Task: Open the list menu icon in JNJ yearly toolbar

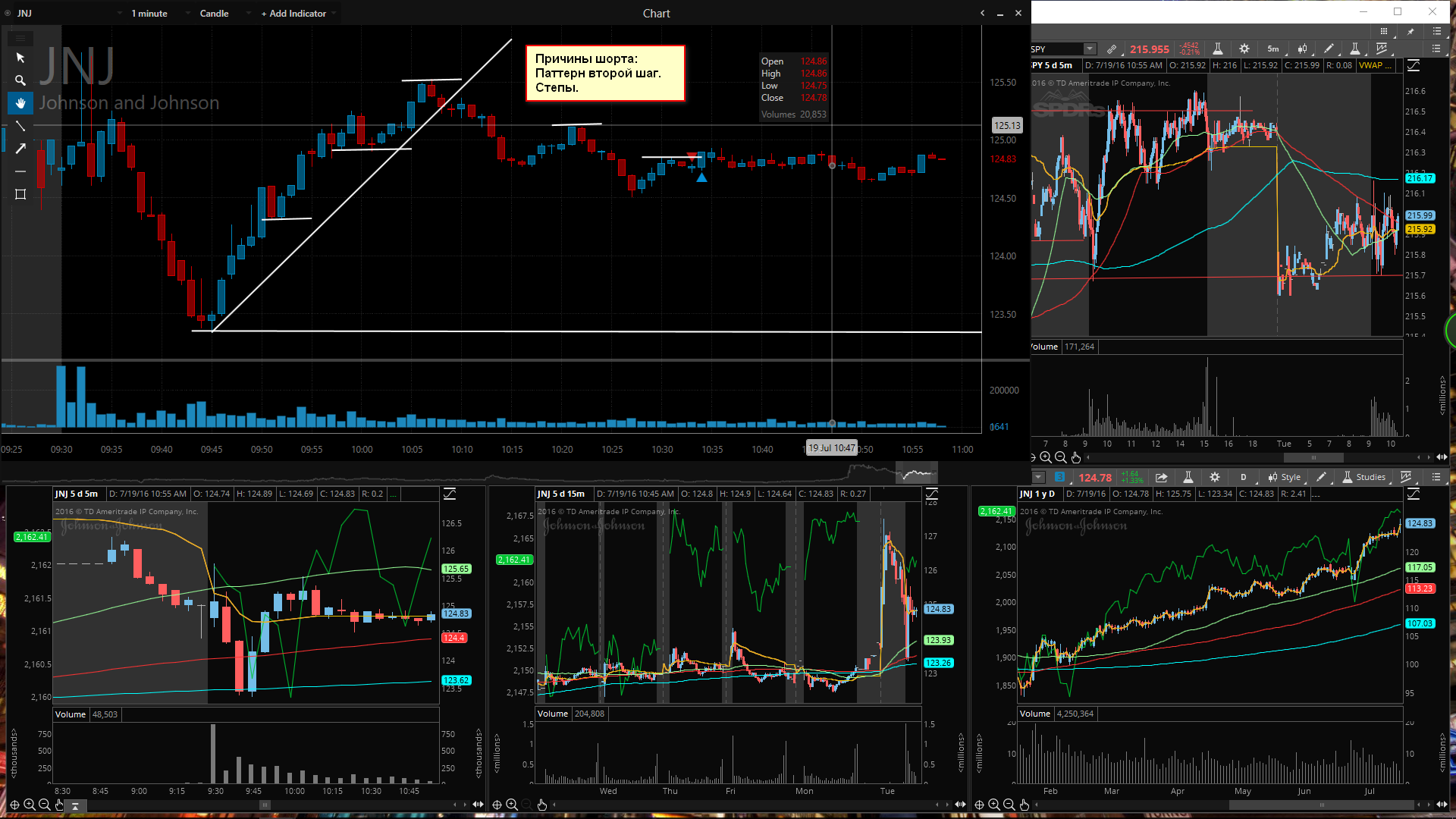Action: 1436,477
